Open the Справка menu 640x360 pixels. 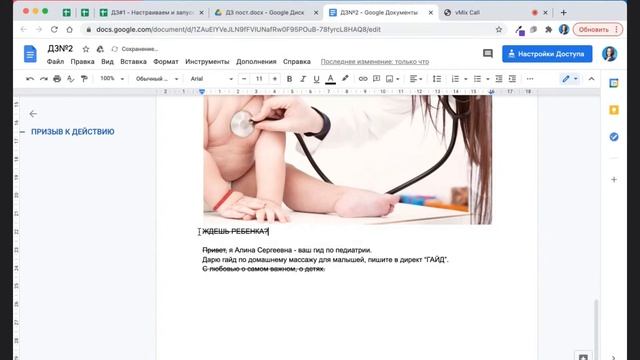(x=297, y=62)
